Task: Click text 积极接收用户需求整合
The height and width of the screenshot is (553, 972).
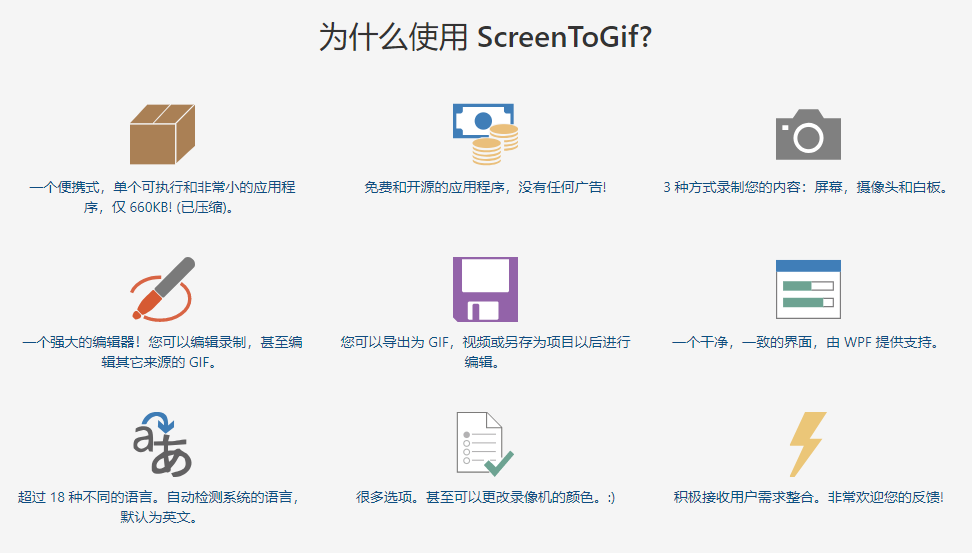Action: [x=808, y=497]
